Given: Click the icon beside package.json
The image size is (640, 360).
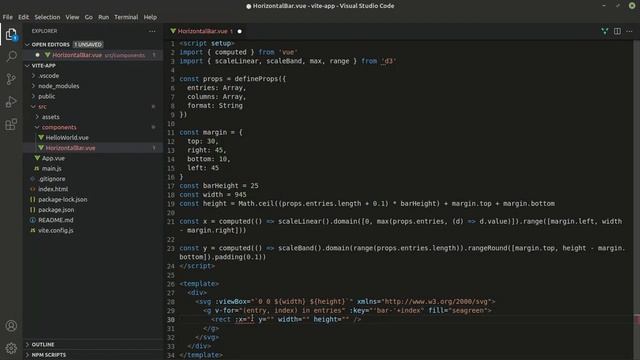Looking at the screenshot, I should tap(33, 210).
